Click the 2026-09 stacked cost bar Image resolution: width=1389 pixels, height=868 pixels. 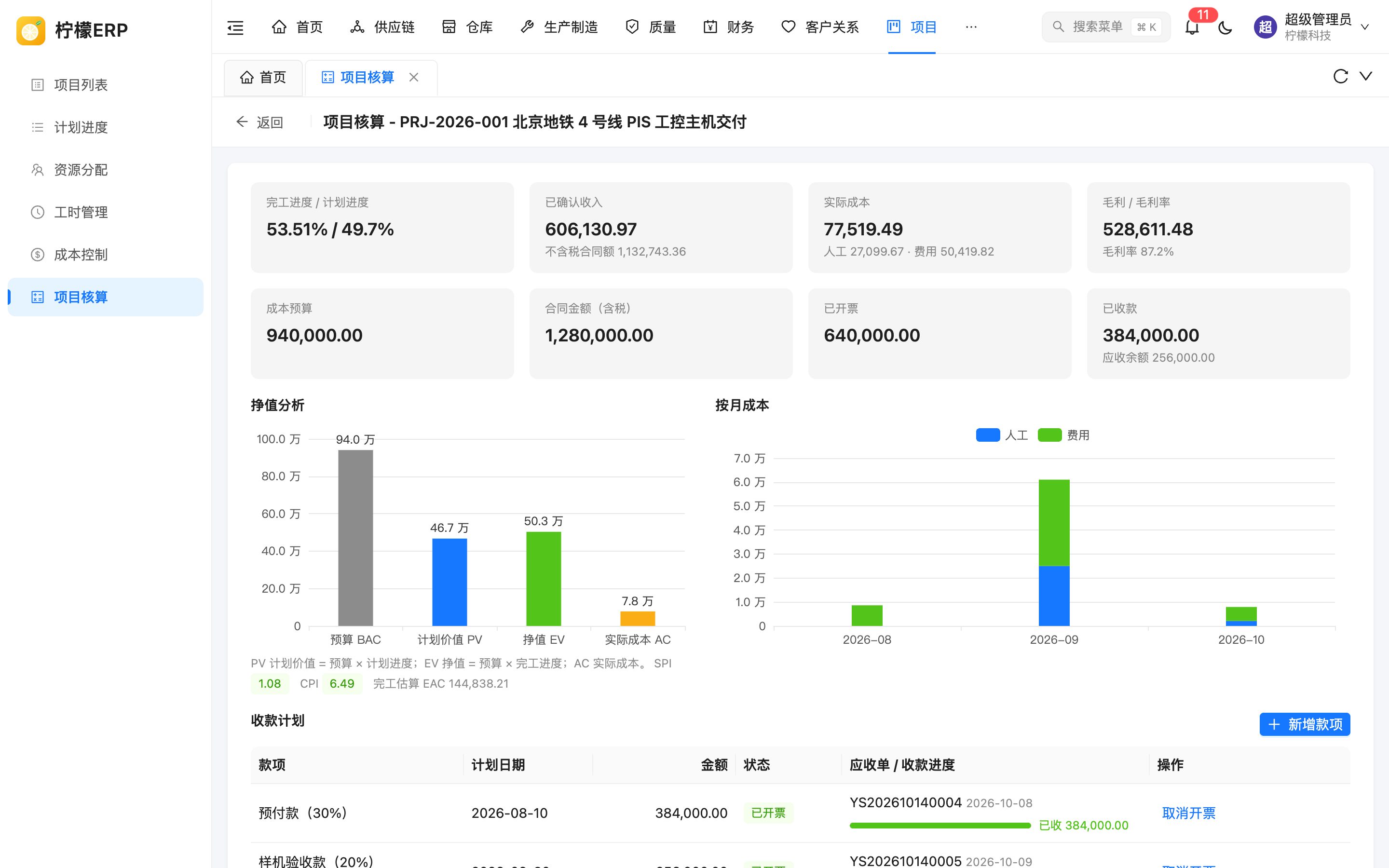click(1054, 553)
